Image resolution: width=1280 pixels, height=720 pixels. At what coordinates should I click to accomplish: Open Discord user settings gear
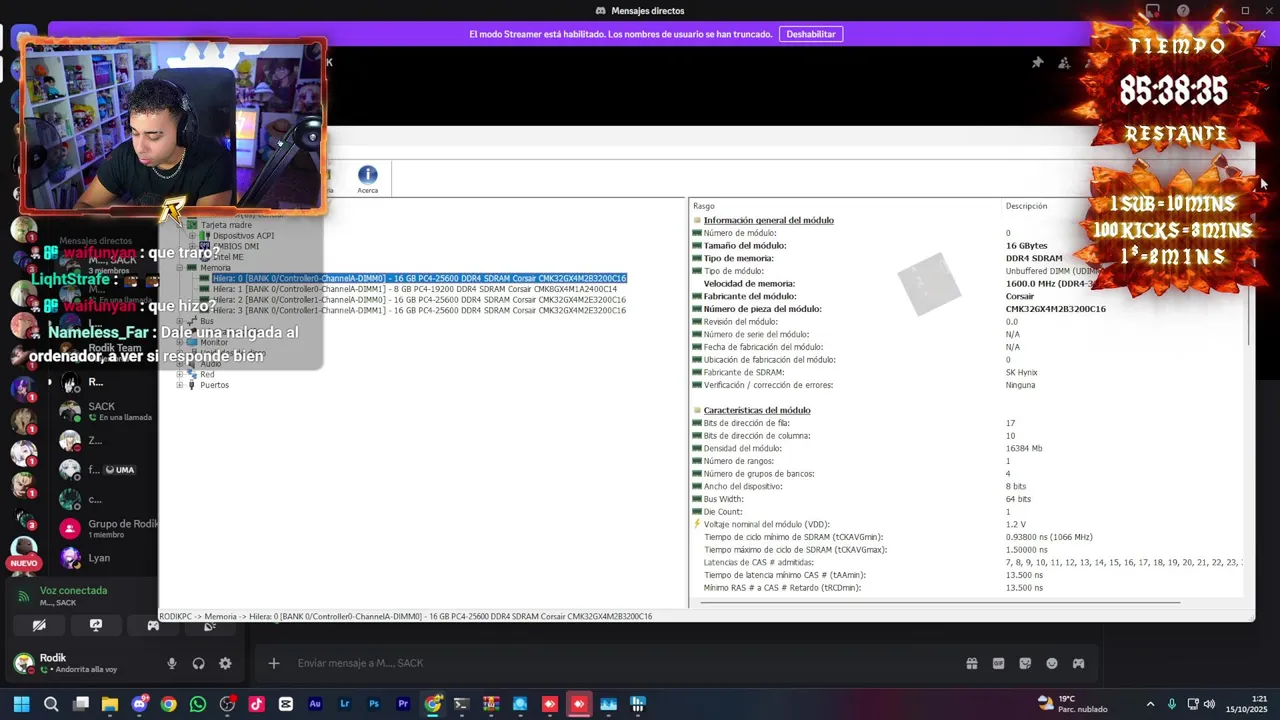tap(225, 663)
